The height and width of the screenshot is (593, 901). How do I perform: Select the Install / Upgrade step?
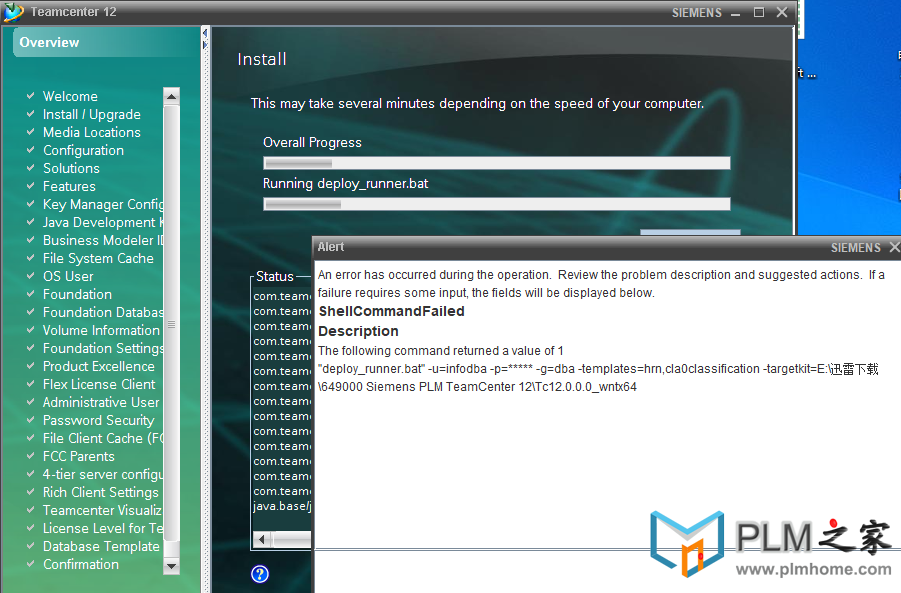(91, 114)
